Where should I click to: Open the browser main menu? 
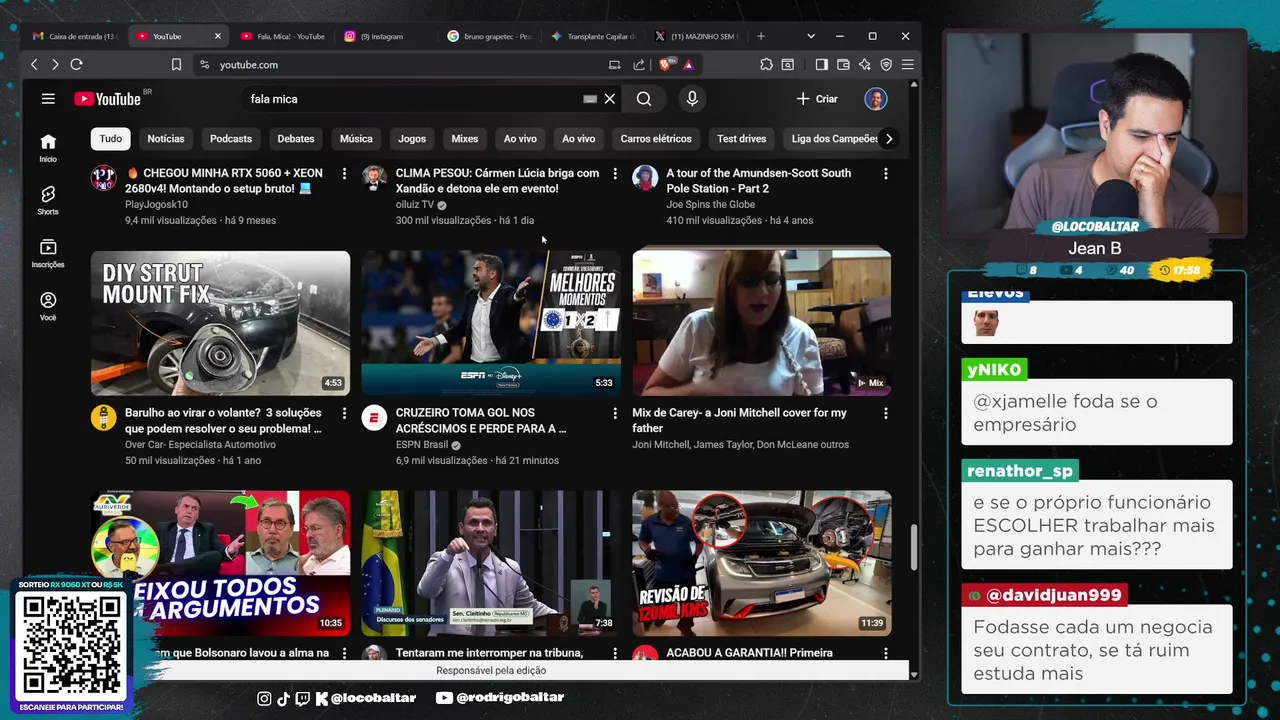[908, 64]
